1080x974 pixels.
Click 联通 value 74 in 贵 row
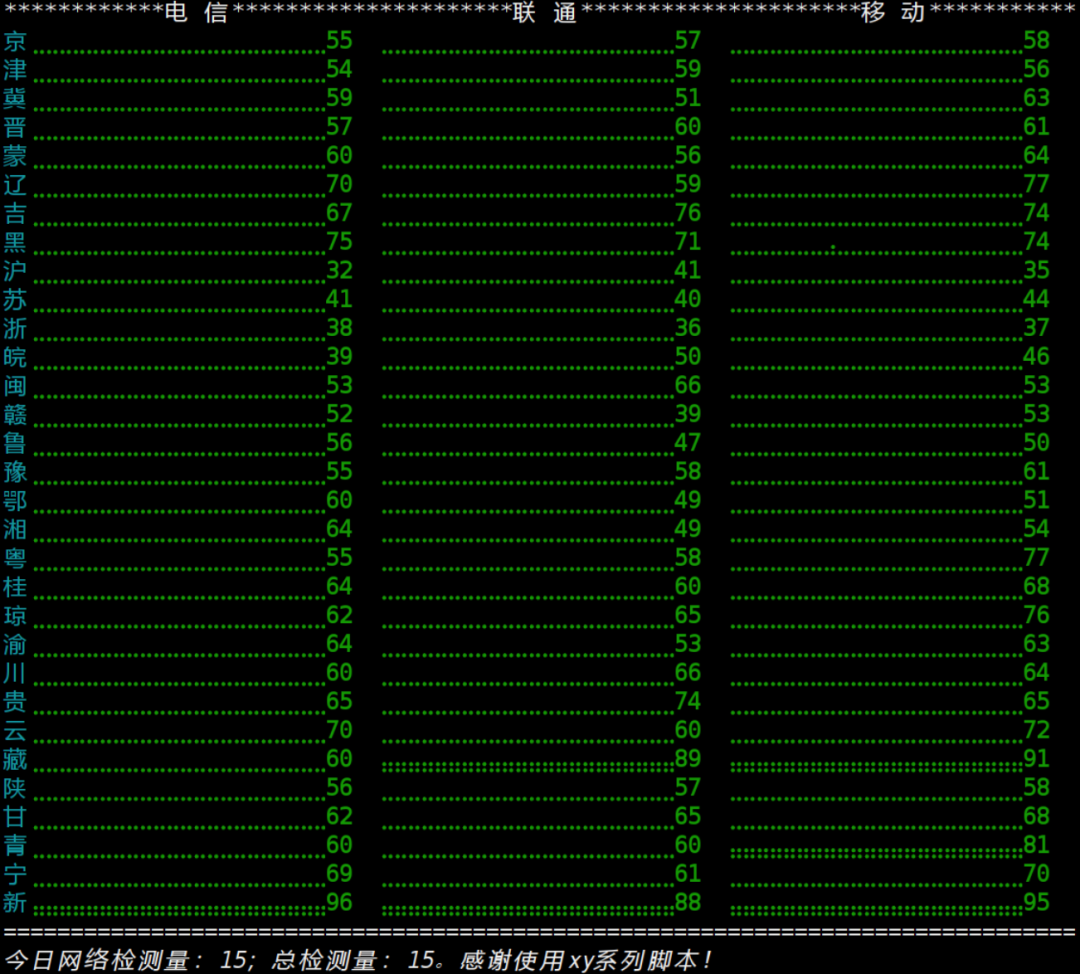coord(687,701)
